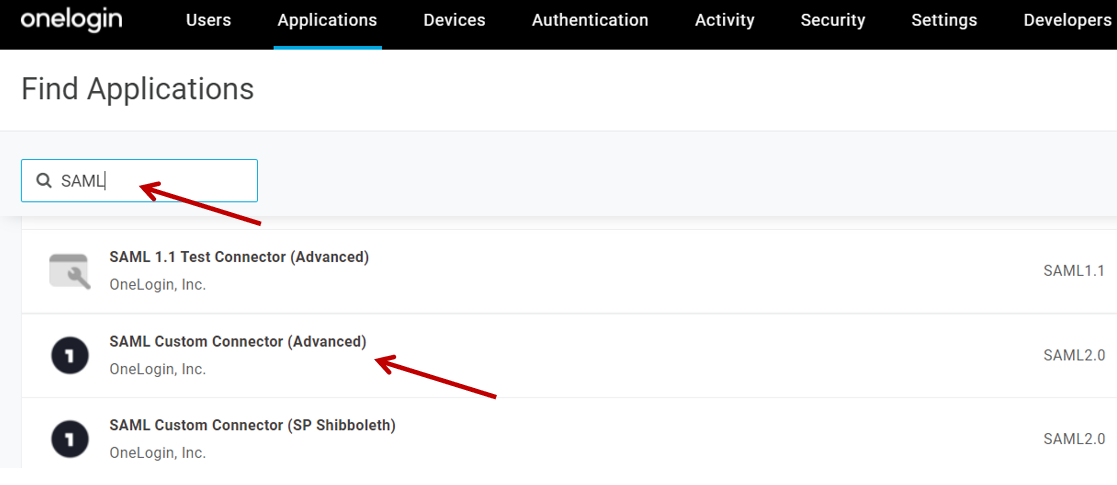Select SAML 1.1 Test Connector (Advanced)
Viewport: 1117px width, 485px height.
(x=239, y=257)
